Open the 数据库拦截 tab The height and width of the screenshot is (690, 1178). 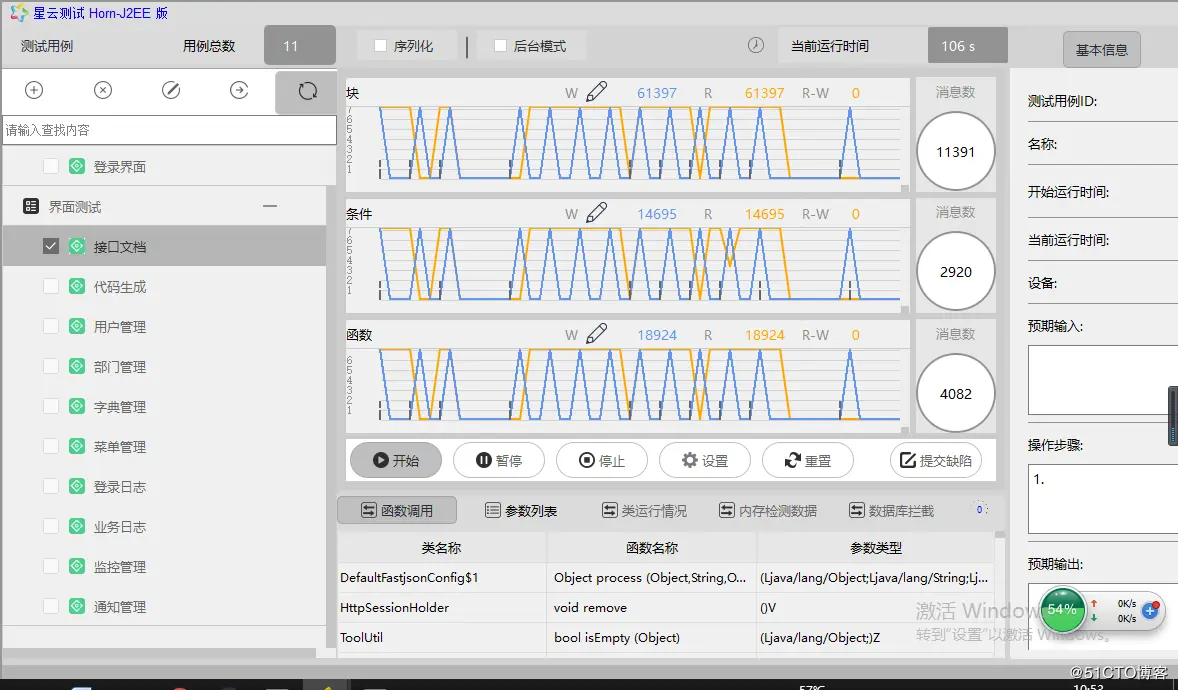892,511
